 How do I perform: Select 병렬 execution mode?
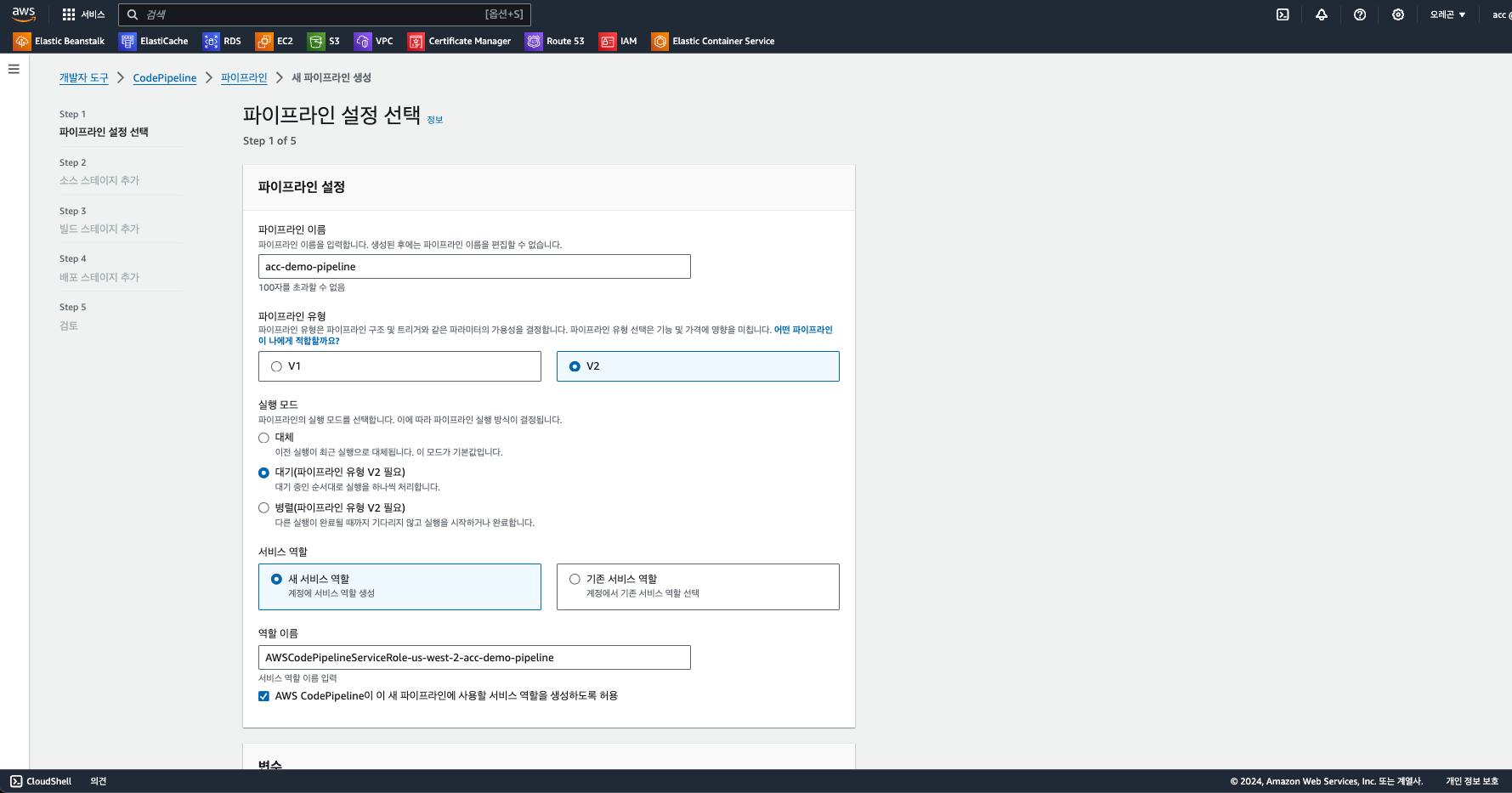point(263,507)
